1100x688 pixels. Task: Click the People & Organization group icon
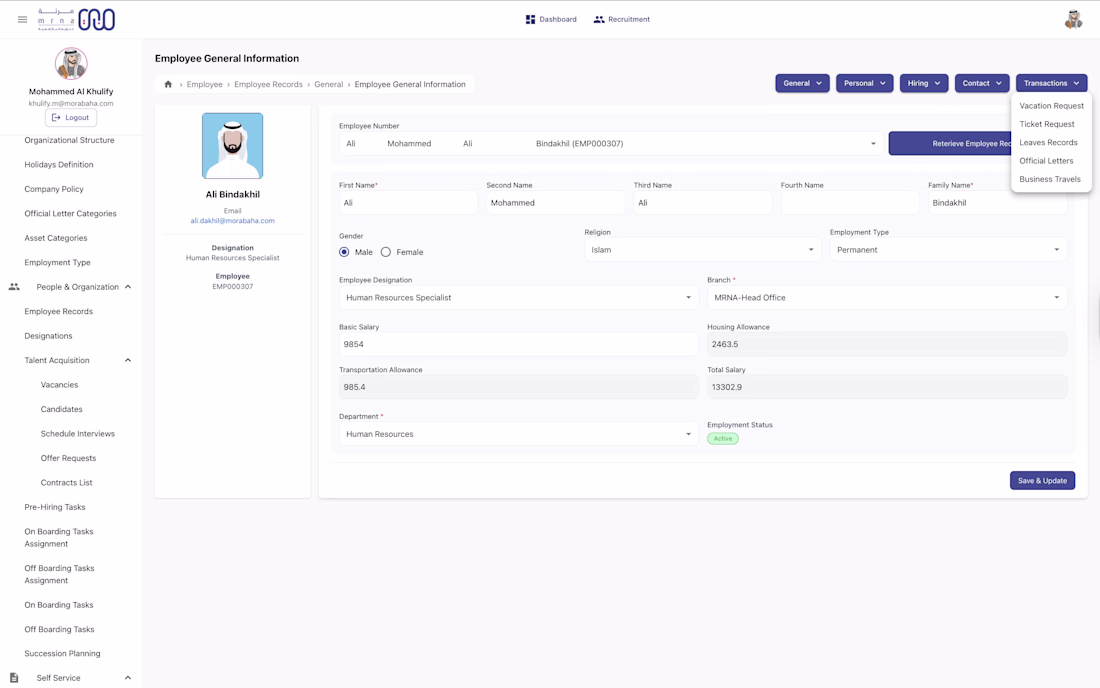pos(14,287)
